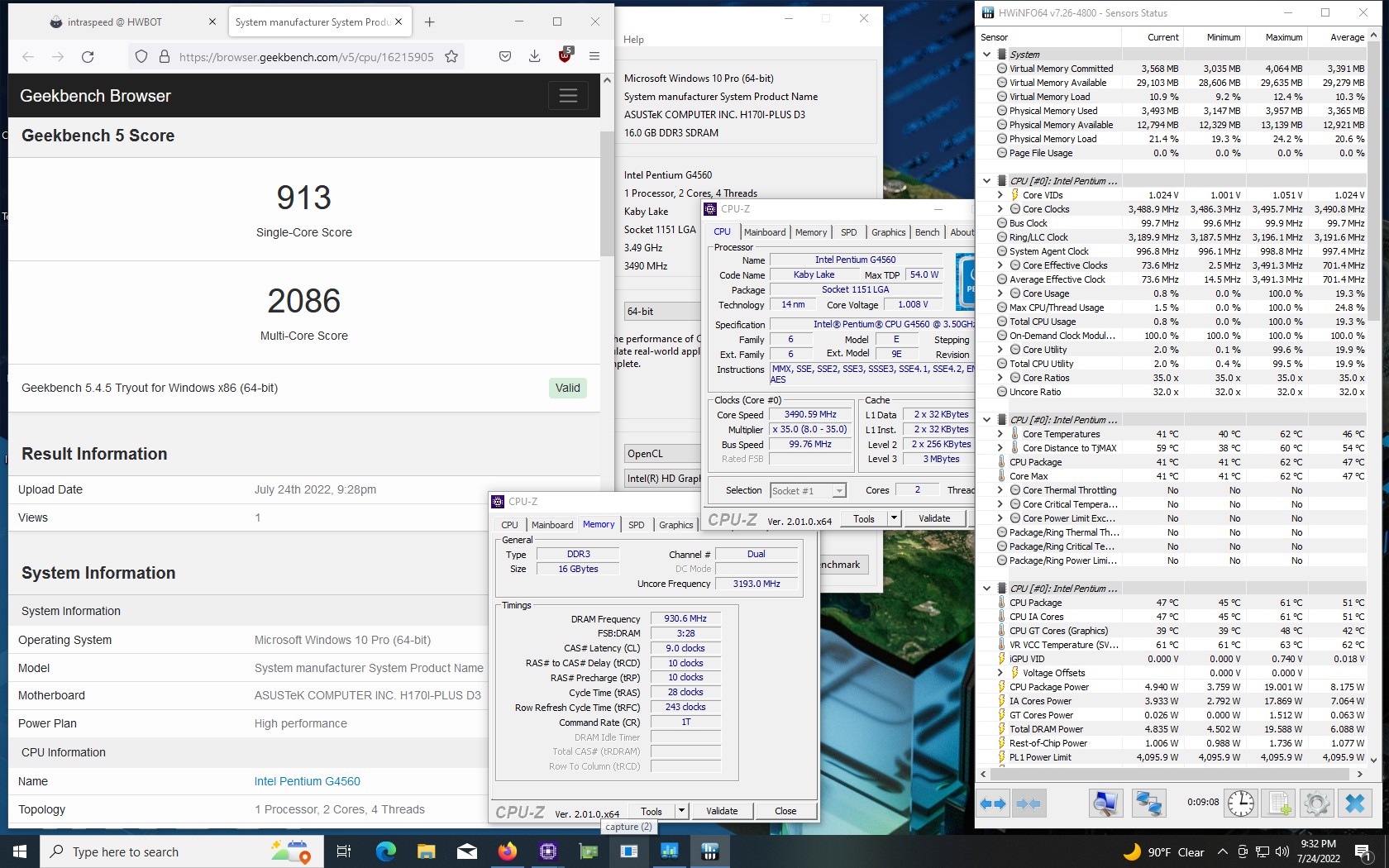Open Windows Start menu
The width and height of the screenshot is (1389, 868).
tap(20, 851)
